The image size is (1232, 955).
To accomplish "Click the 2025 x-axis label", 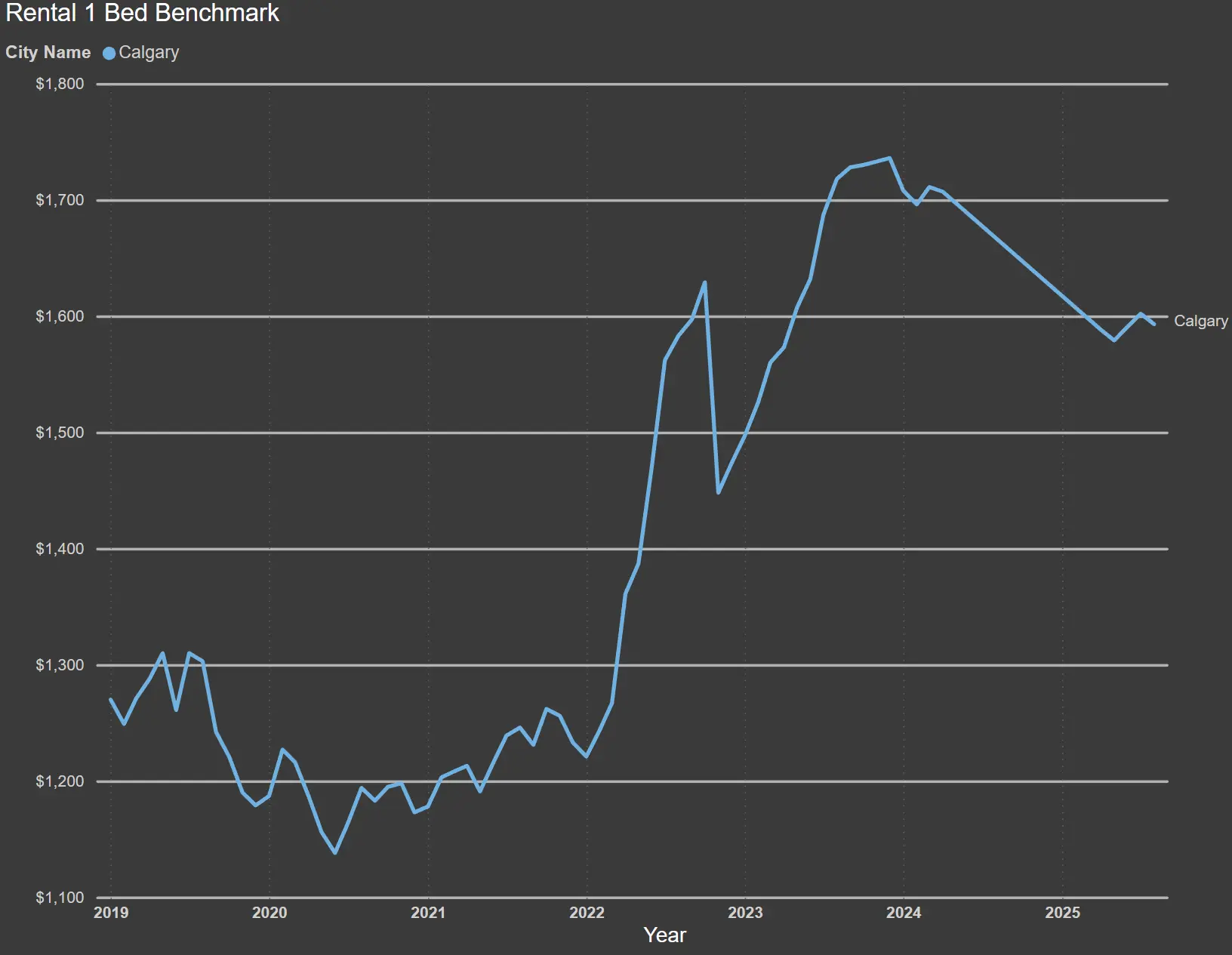I will (x=1062, y=913).
